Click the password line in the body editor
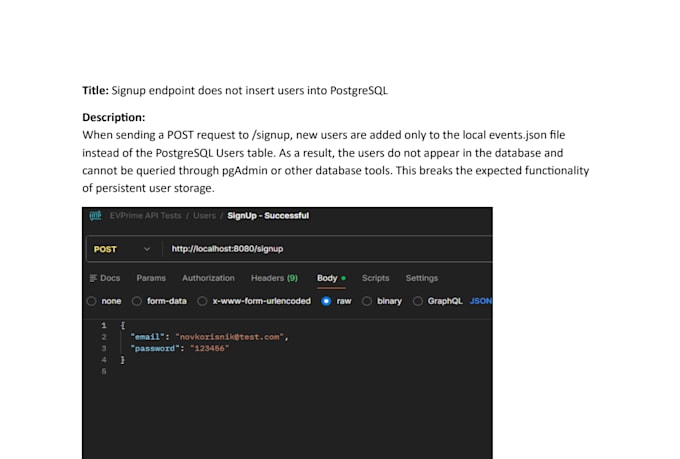Image resolution: width=680 pixels, height=459 pixels. pyautogui.click(x=180, y=348)
